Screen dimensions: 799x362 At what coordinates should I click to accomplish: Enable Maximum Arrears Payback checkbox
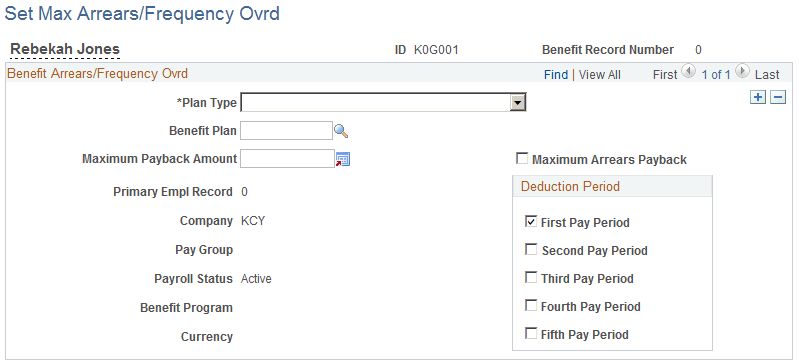pos(522,159)
